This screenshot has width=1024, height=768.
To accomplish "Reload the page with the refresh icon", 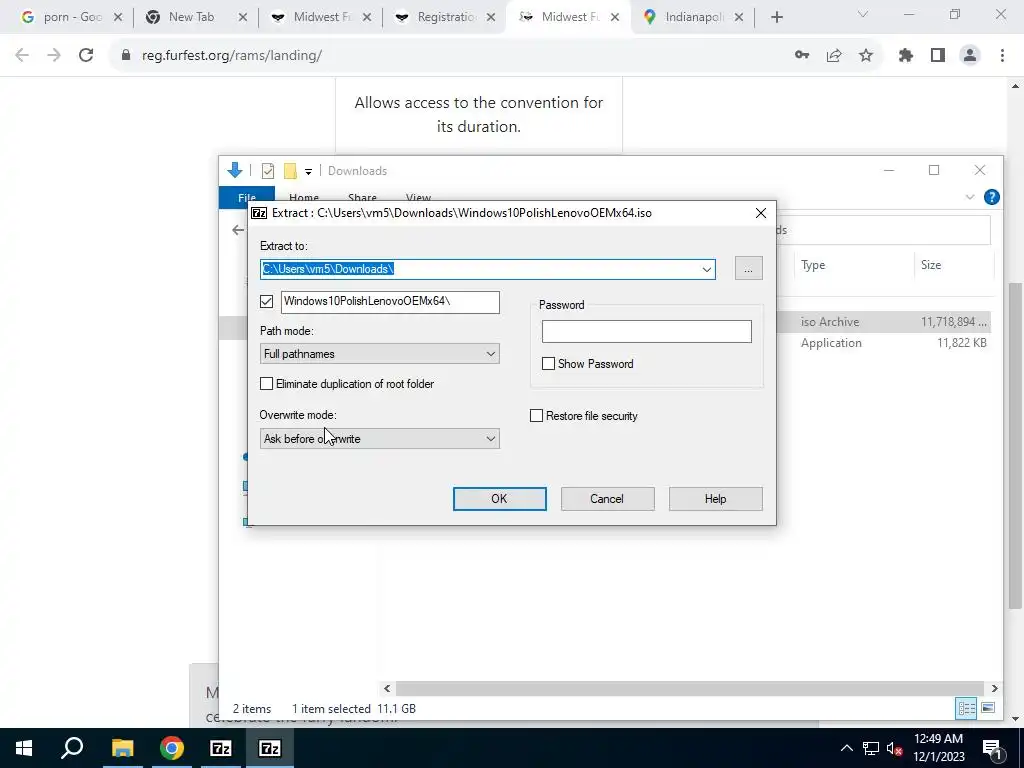I will pos(86,56).
